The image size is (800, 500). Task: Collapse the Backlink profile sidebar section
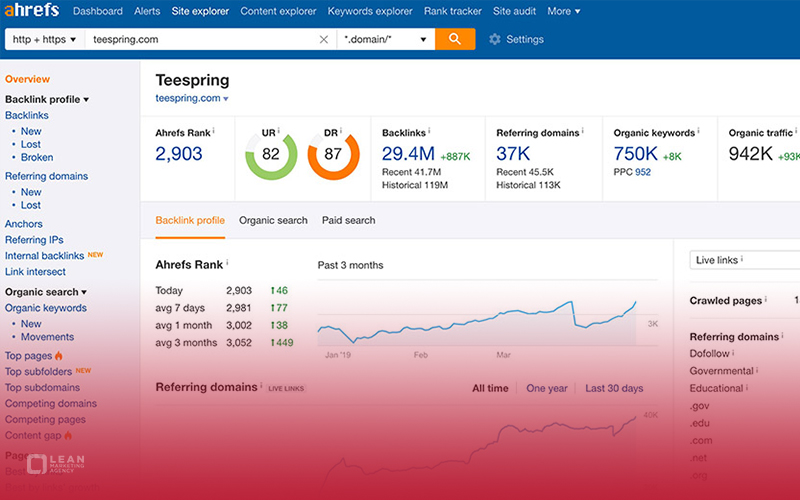tap(47, 99)
